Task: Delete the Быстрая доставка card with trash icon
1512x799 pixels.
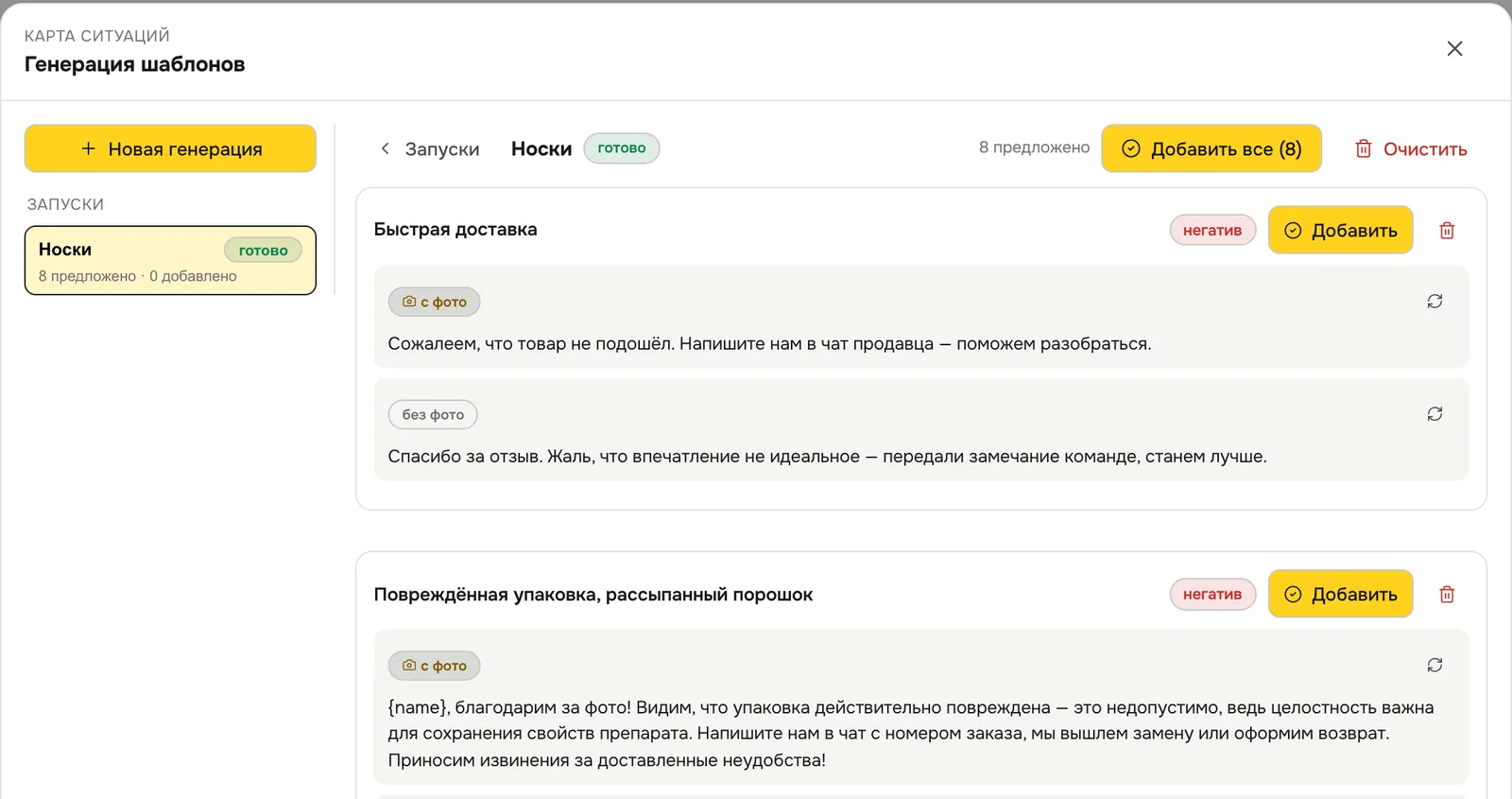Action: (x=1447, y=230)
